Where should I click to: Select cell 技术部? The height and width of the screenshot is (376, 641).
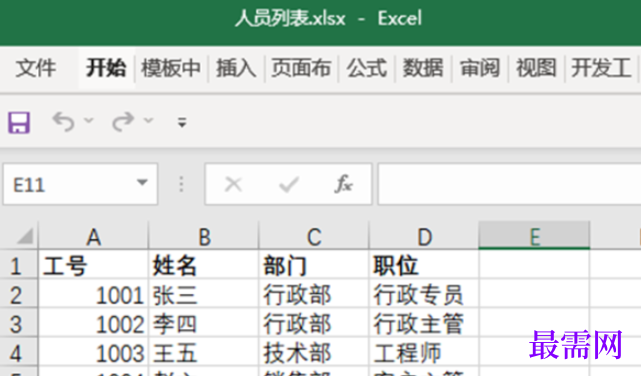[x=314, y=352]
